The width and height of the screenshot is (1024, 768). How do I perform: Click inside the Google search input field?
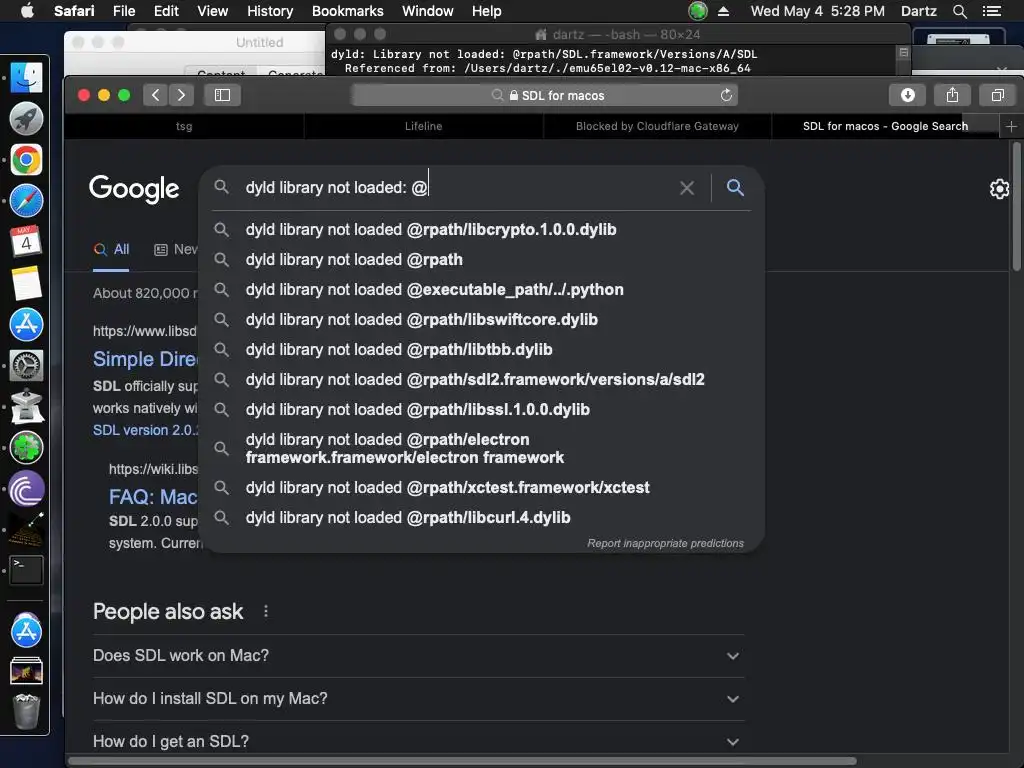coord(457,188)
